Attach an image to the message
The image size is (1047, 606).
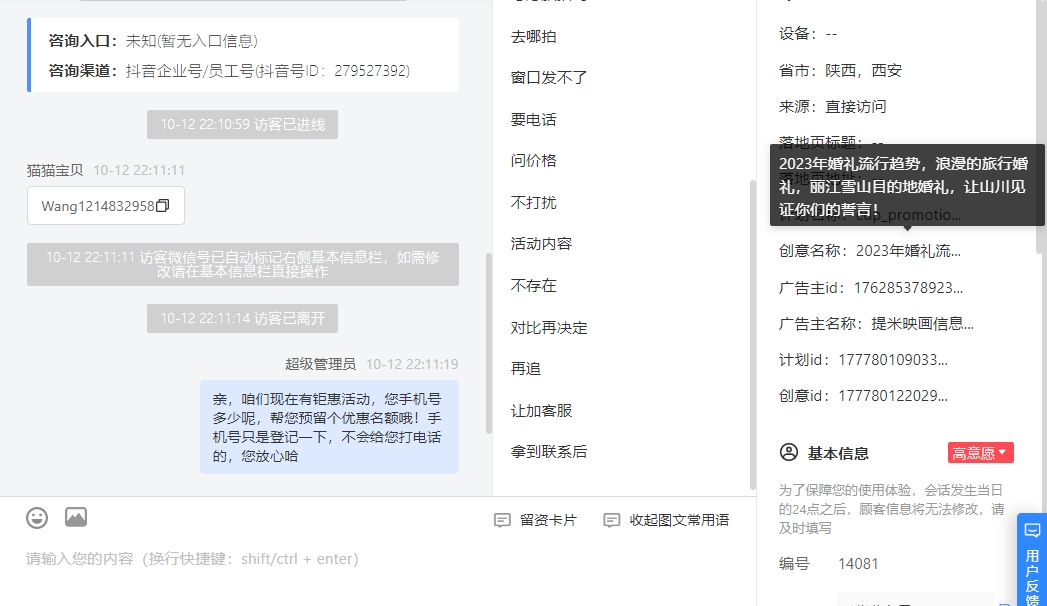tap(76, 517)
